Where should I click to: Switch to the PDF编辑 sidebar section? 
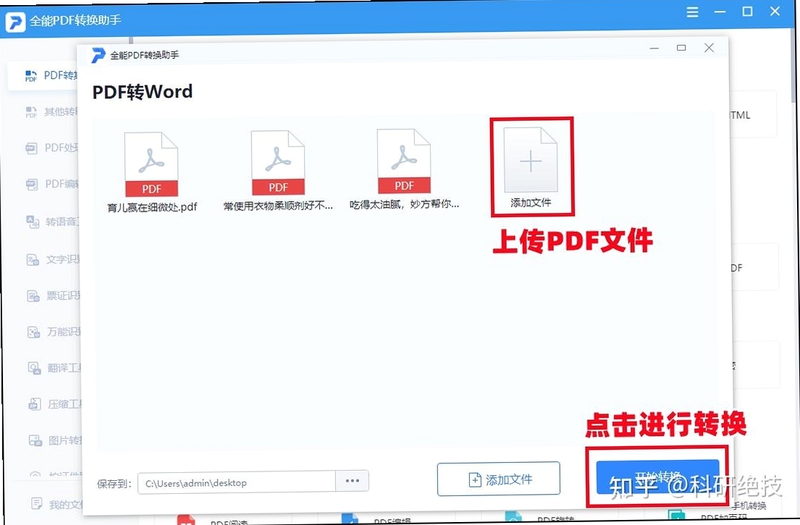tap(52, 184)
